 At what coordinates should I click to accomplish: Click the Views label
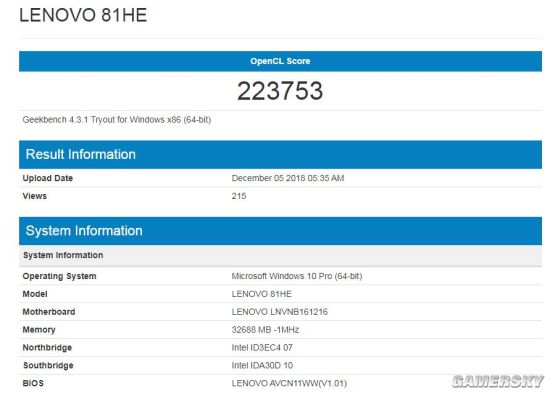click(34, 196)
